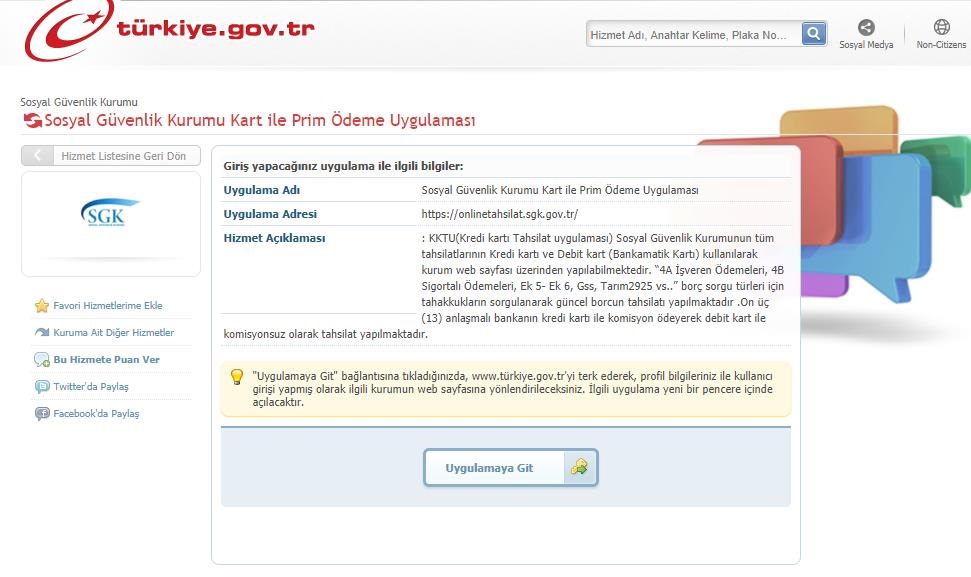Open the Sosyal Medya share icon
The height and width of the screenshot is (577, 971).
pos(866,28)
